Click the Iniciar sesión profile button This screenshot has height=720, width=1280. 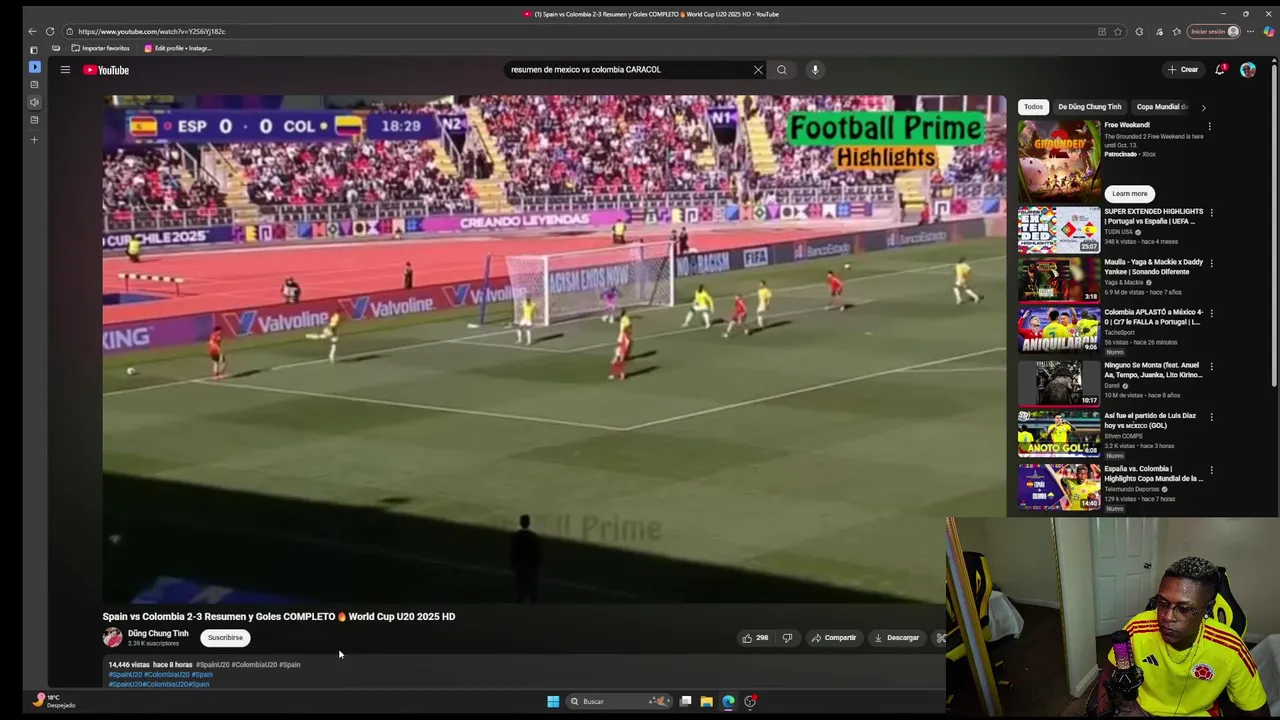1214,31
